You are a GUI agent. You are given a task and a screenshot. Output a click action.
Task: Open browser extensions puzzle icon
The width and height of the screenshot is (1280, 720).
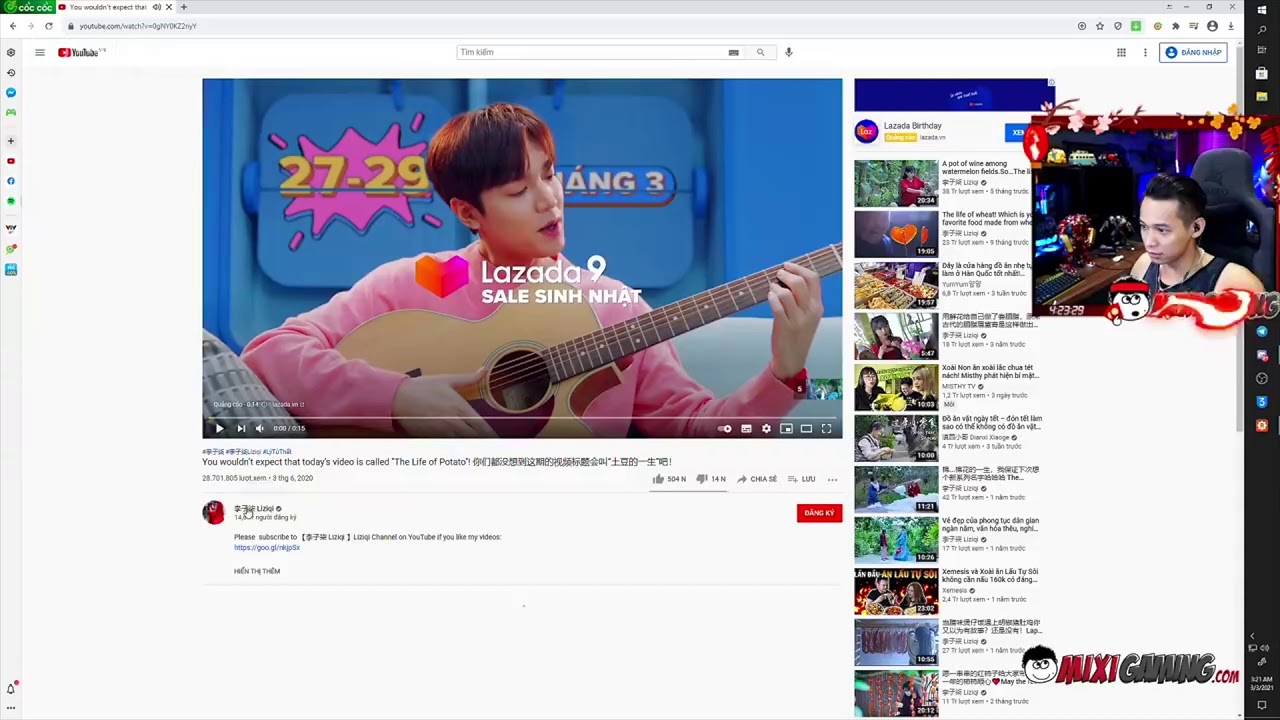(x=1176, y=26)
